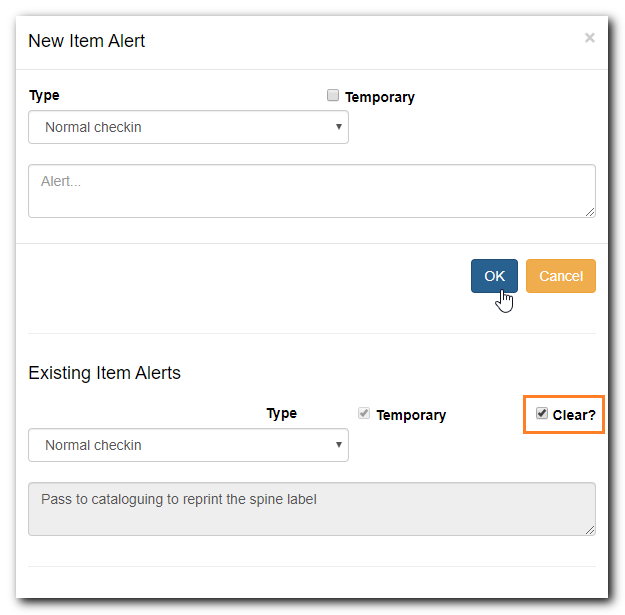Viewport: 625px width, 615px height.
Task: Click resize grip of the Alert... text area
Action: [590, 212]
